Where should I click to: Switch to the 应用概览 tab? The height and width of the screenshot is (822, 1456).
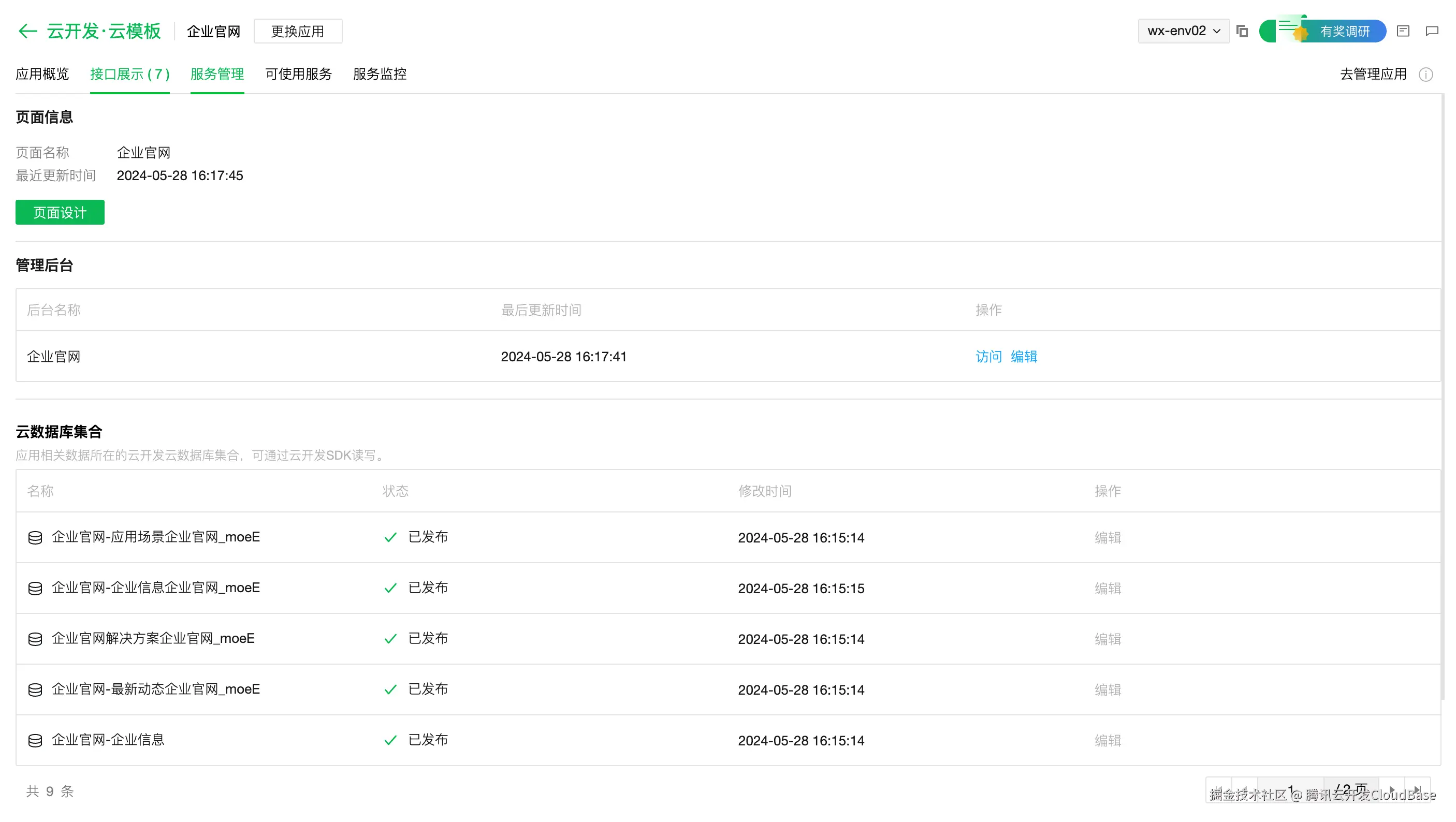pyautogui.click(x=42, y=74)
